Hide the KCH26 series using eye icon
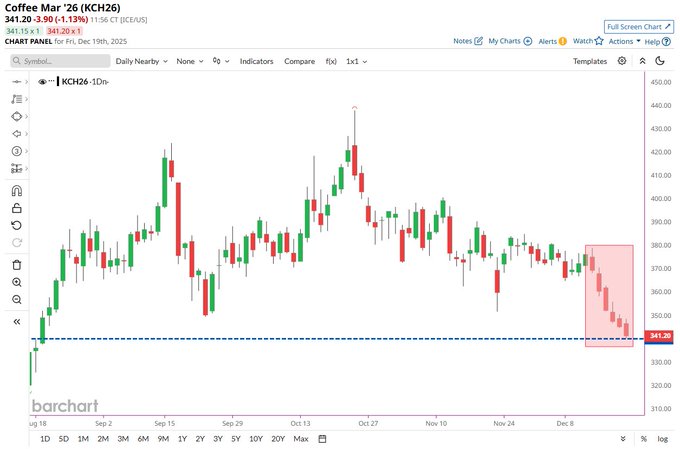 point(43,81)
